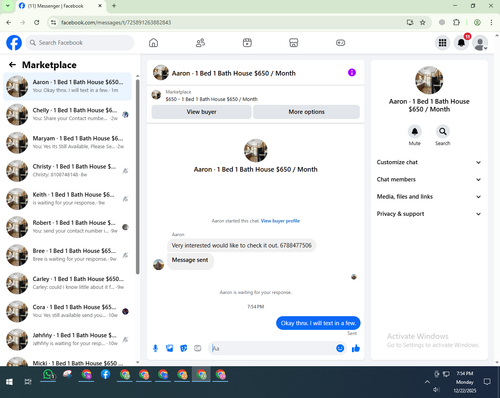Show hidden system tray icons chevron
The image size is (500, 398).
(x=427, y=382)
